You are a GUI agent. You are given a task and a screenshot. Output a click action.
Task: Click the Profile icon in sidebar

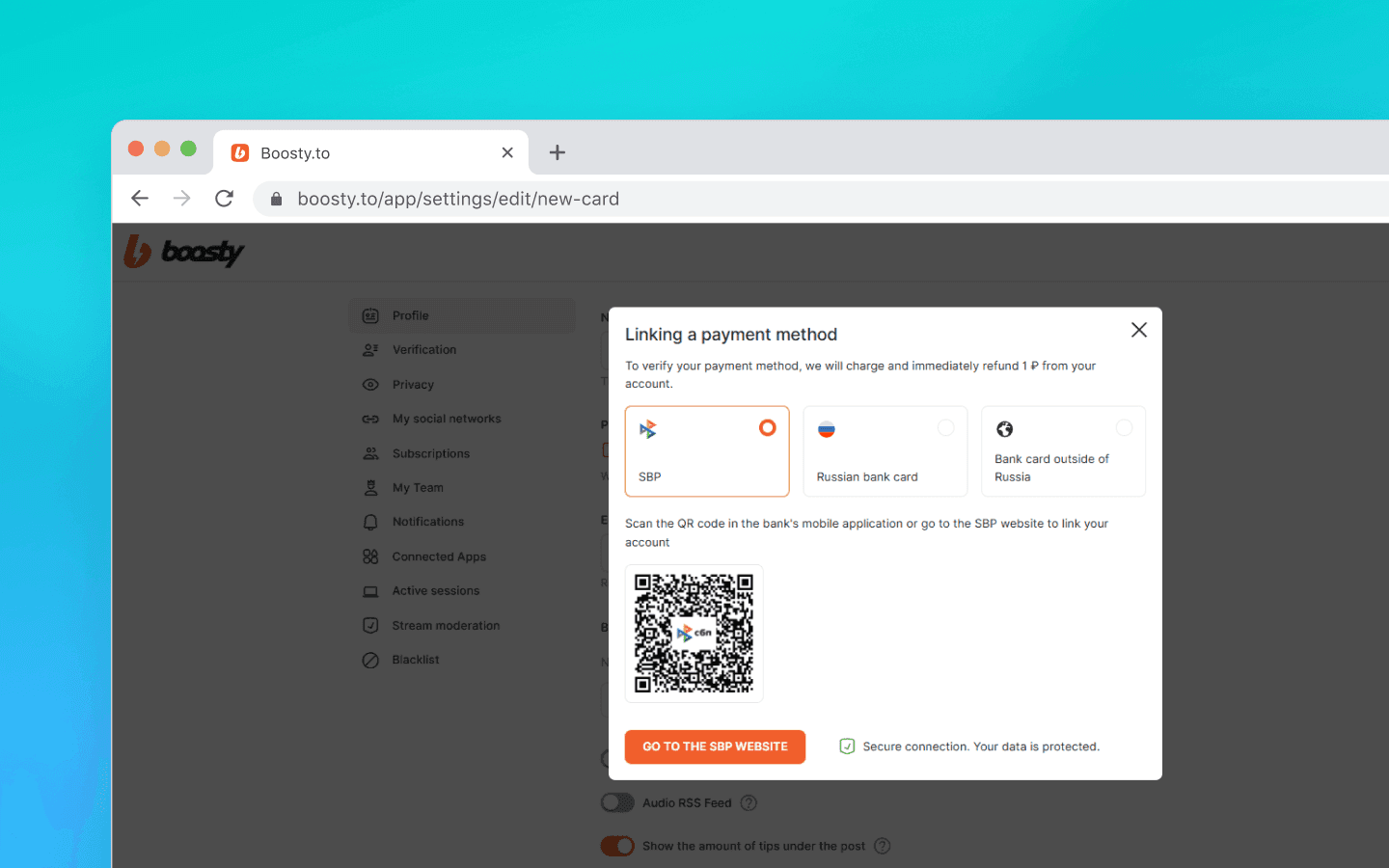click(370, 315)
